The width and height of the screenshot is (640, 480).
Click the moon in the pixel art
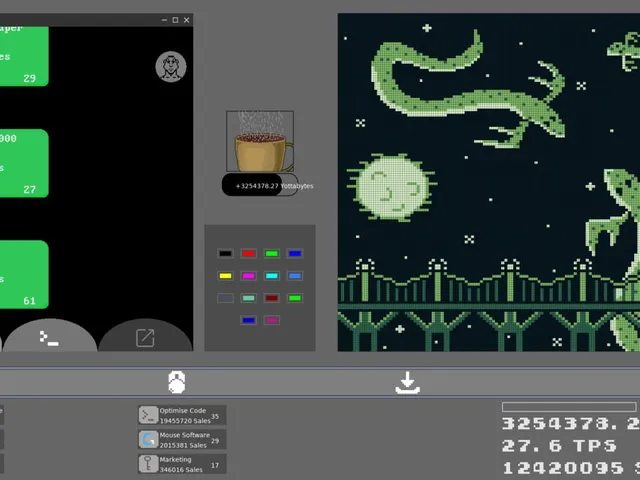392,187
